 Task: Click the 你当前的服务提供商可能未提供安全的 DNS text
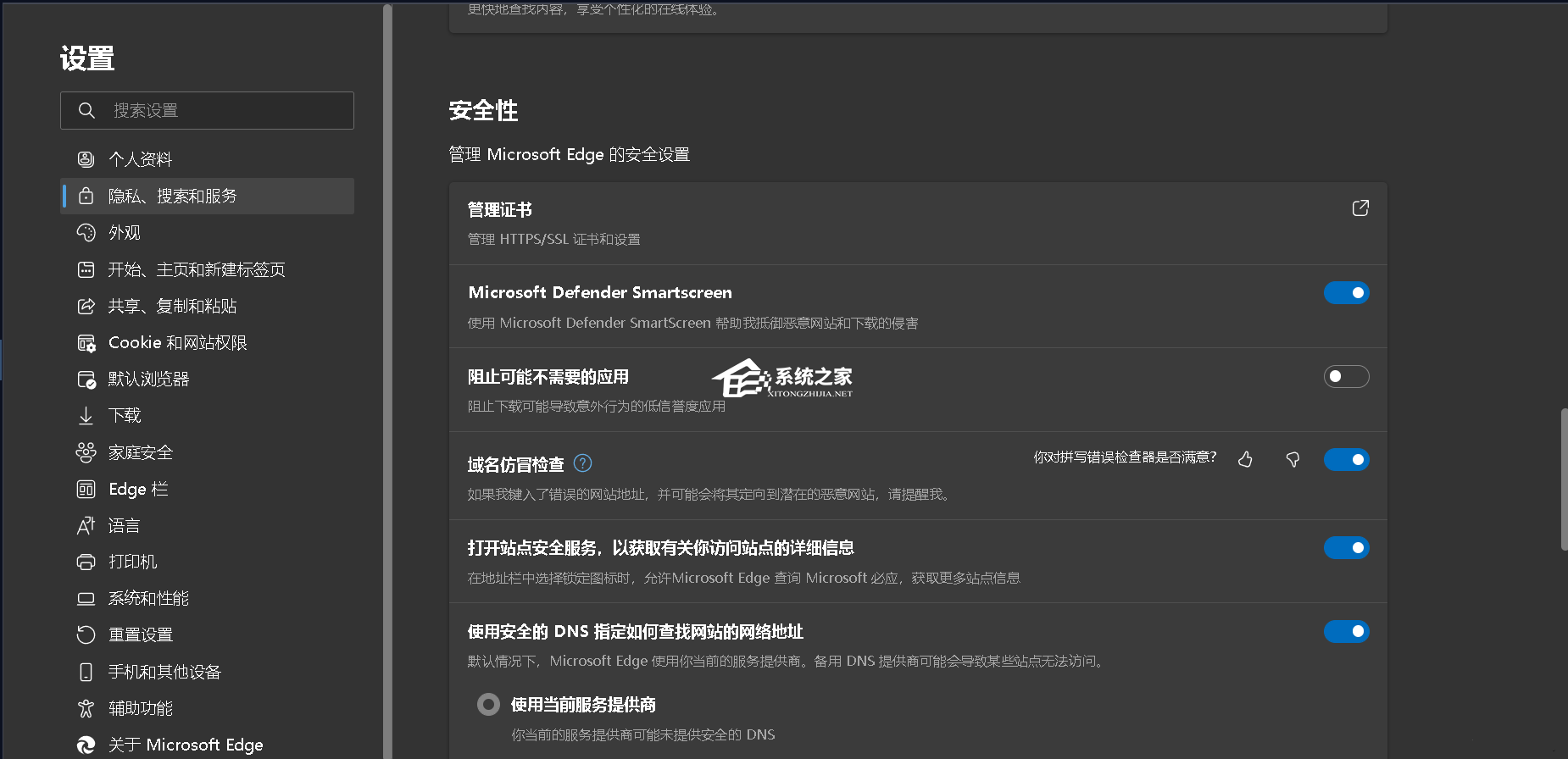643,734
